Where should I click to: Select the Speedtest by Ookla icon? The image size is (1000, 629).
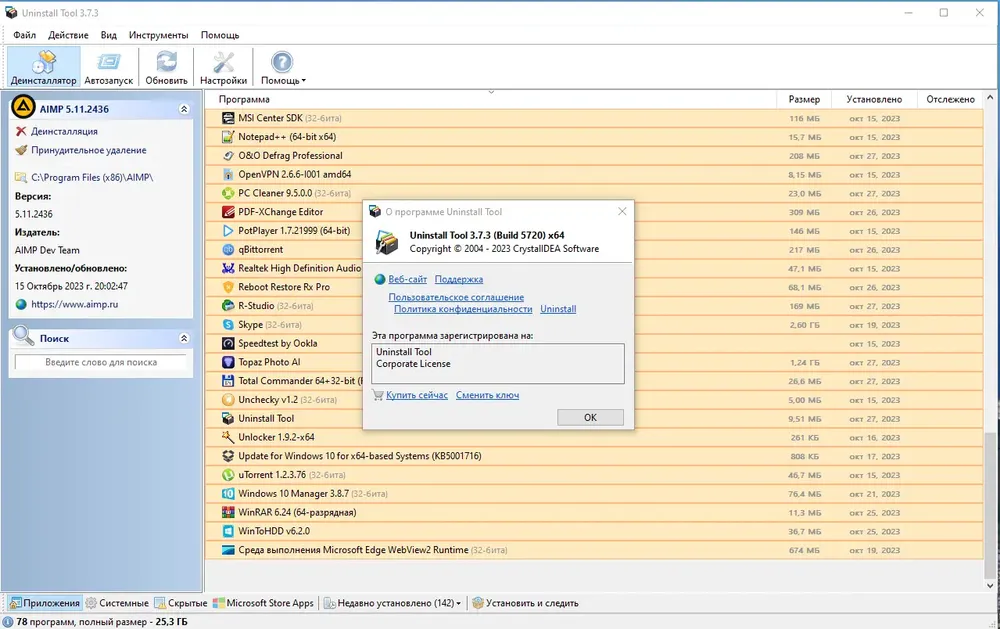228,343
